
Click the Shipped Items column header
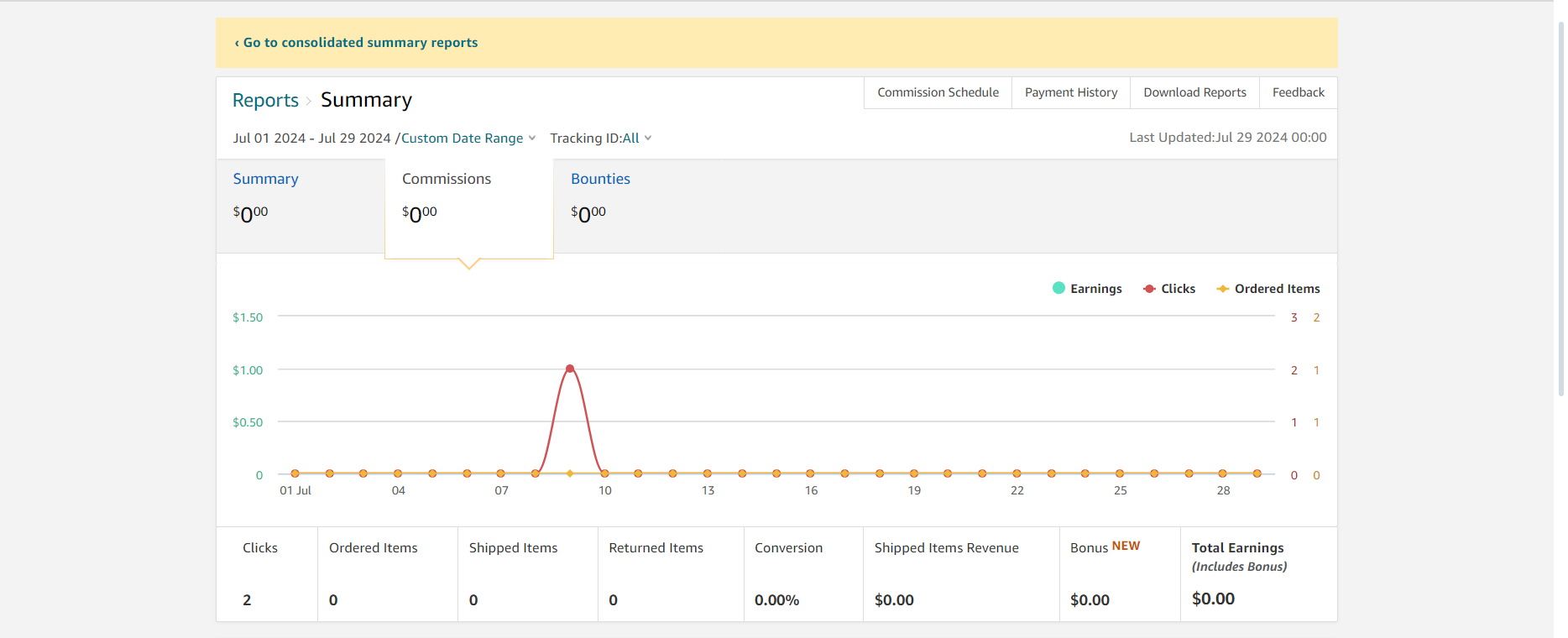click(x=513, y=547)
